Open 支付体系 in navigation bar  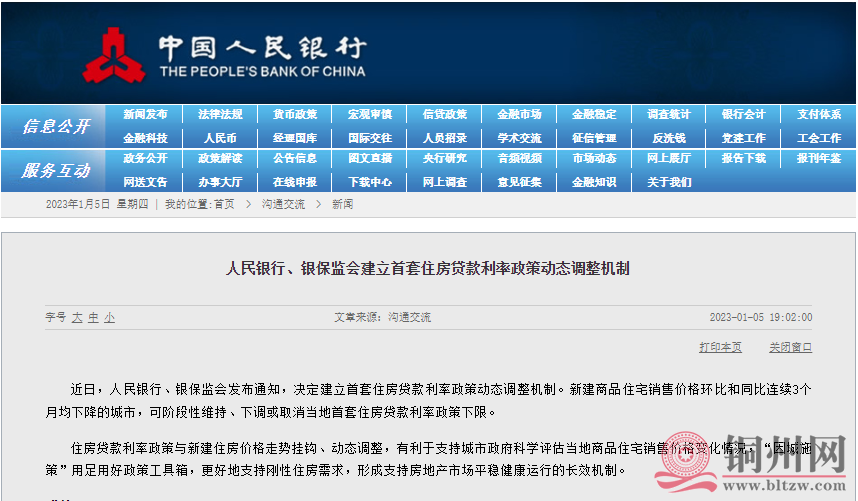[819, 115]
